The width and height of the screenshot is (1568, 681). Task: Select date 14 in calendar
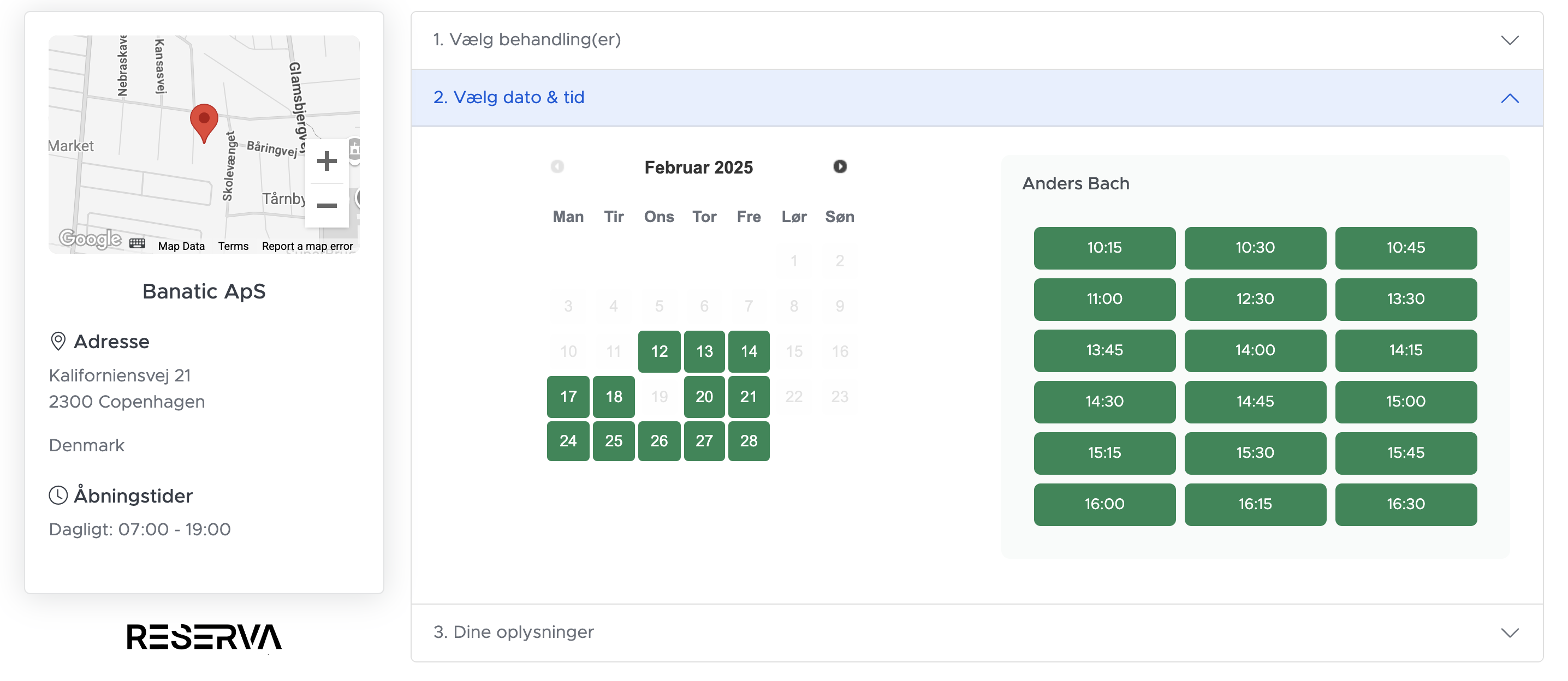pyautogui.click(x=749, y=351)
